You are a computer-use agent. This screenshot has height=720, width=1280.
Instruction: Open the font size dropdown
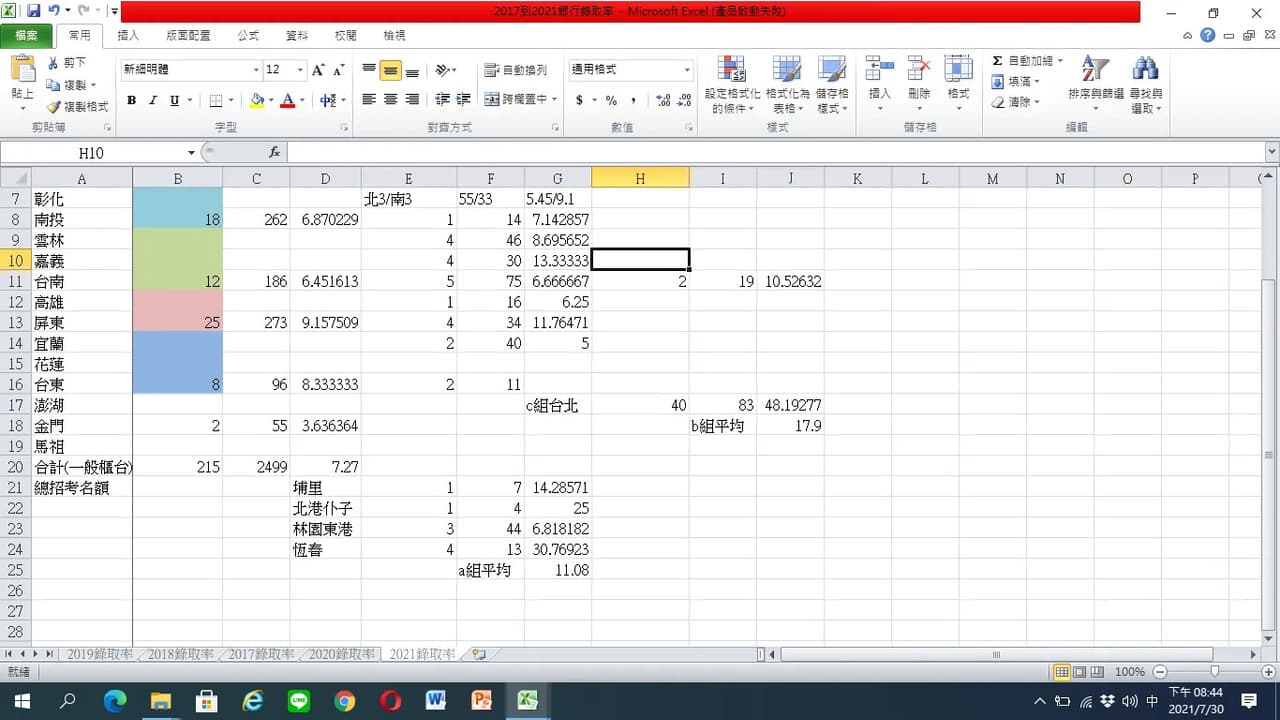(x=300, y=70)
